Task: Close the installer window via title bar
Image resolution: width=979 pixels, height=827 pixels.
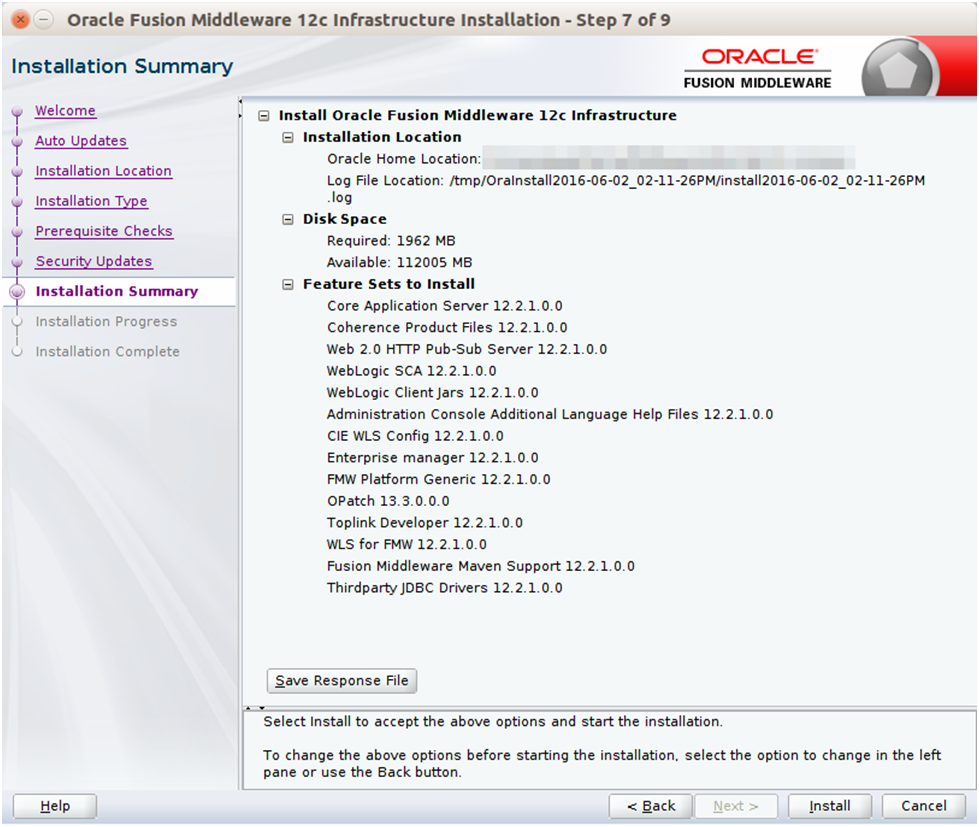Action: click(x=21, y=20)
